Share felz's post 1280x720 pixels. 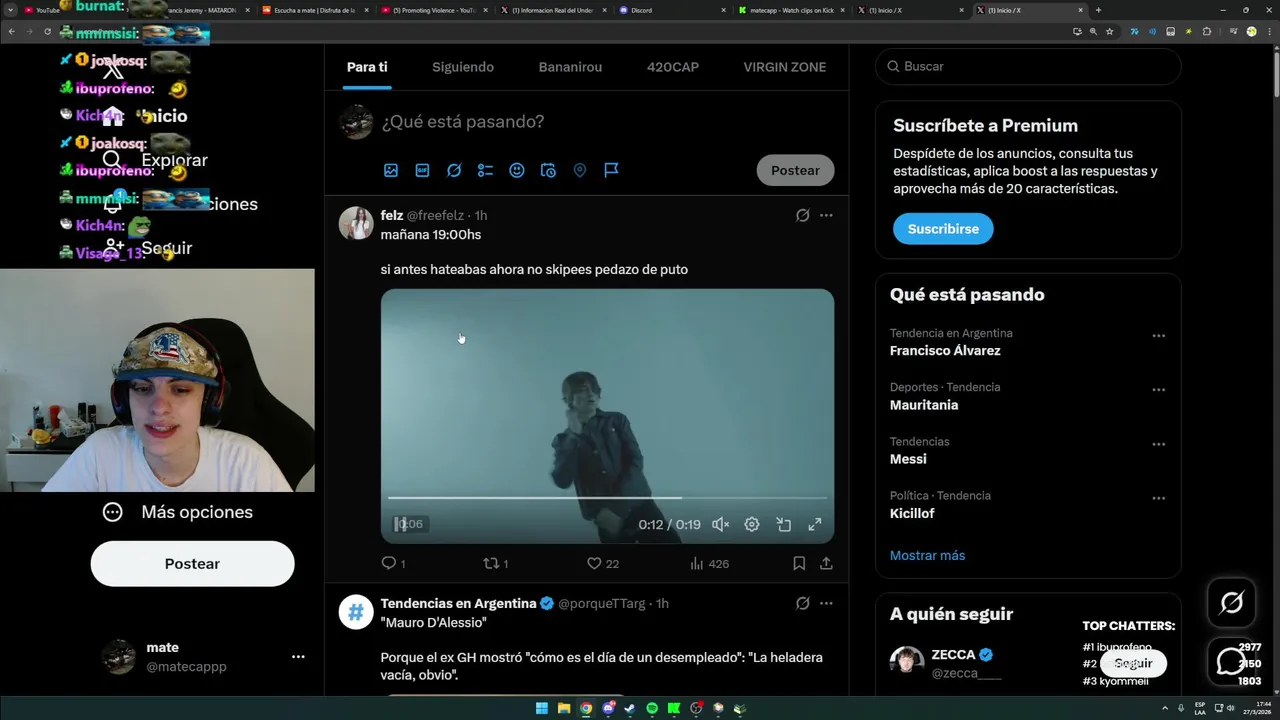[x=826, y=564]
